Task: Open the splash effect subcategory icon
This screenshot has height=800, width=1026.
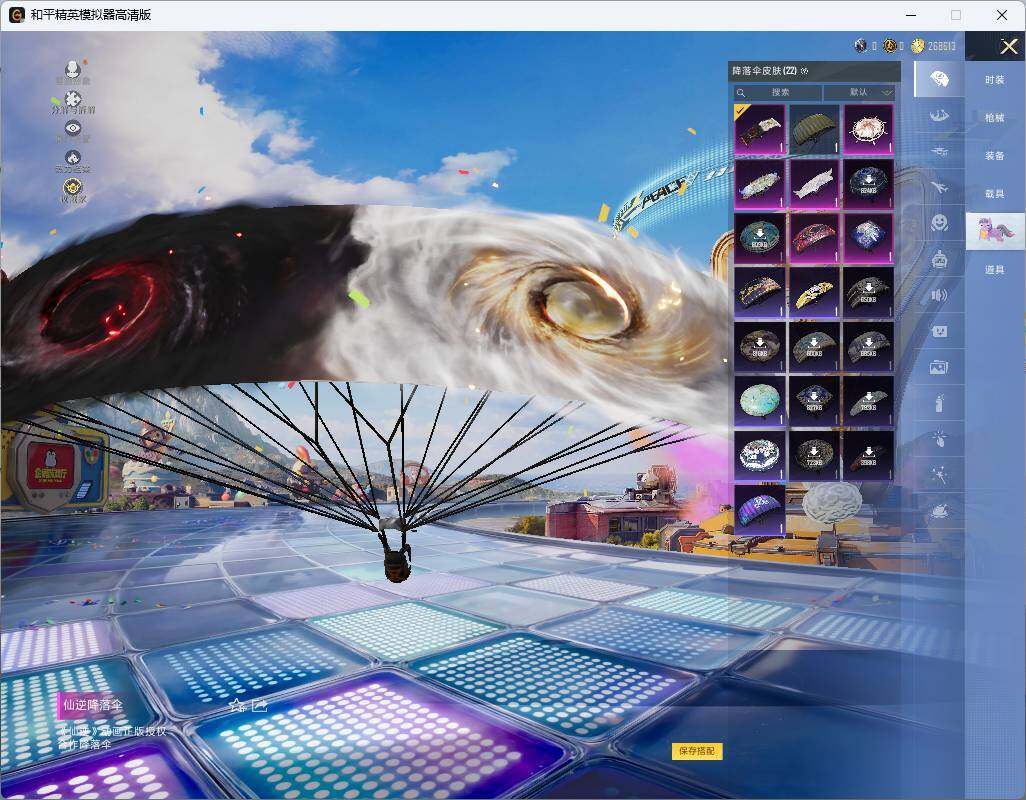Action: (939, 510)
